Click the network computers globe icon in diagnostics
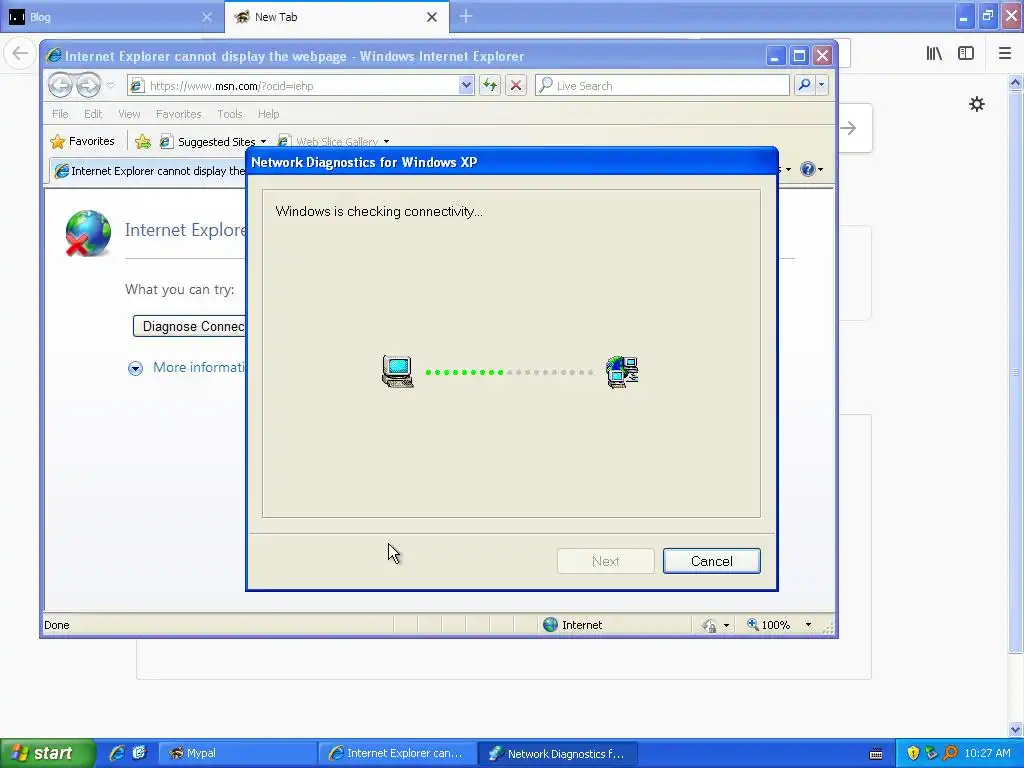Image resolution: width=1024 pixels, height=768 pixels. (622, 372)
